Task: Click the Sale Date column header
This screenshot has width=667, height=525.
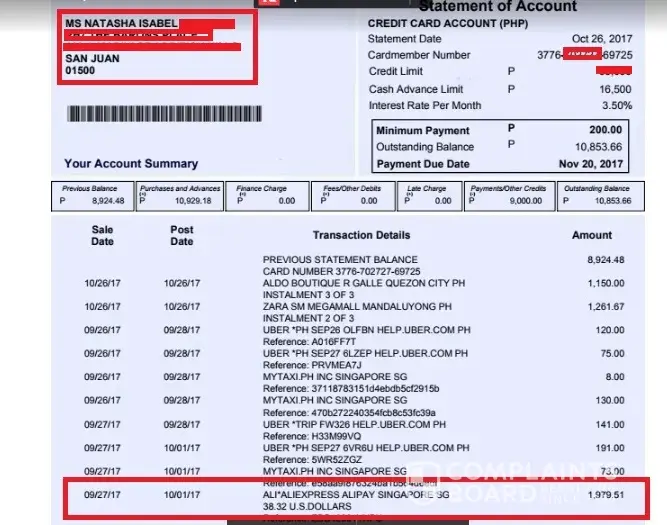Action: pyautogui.click(x=102, y=235)
